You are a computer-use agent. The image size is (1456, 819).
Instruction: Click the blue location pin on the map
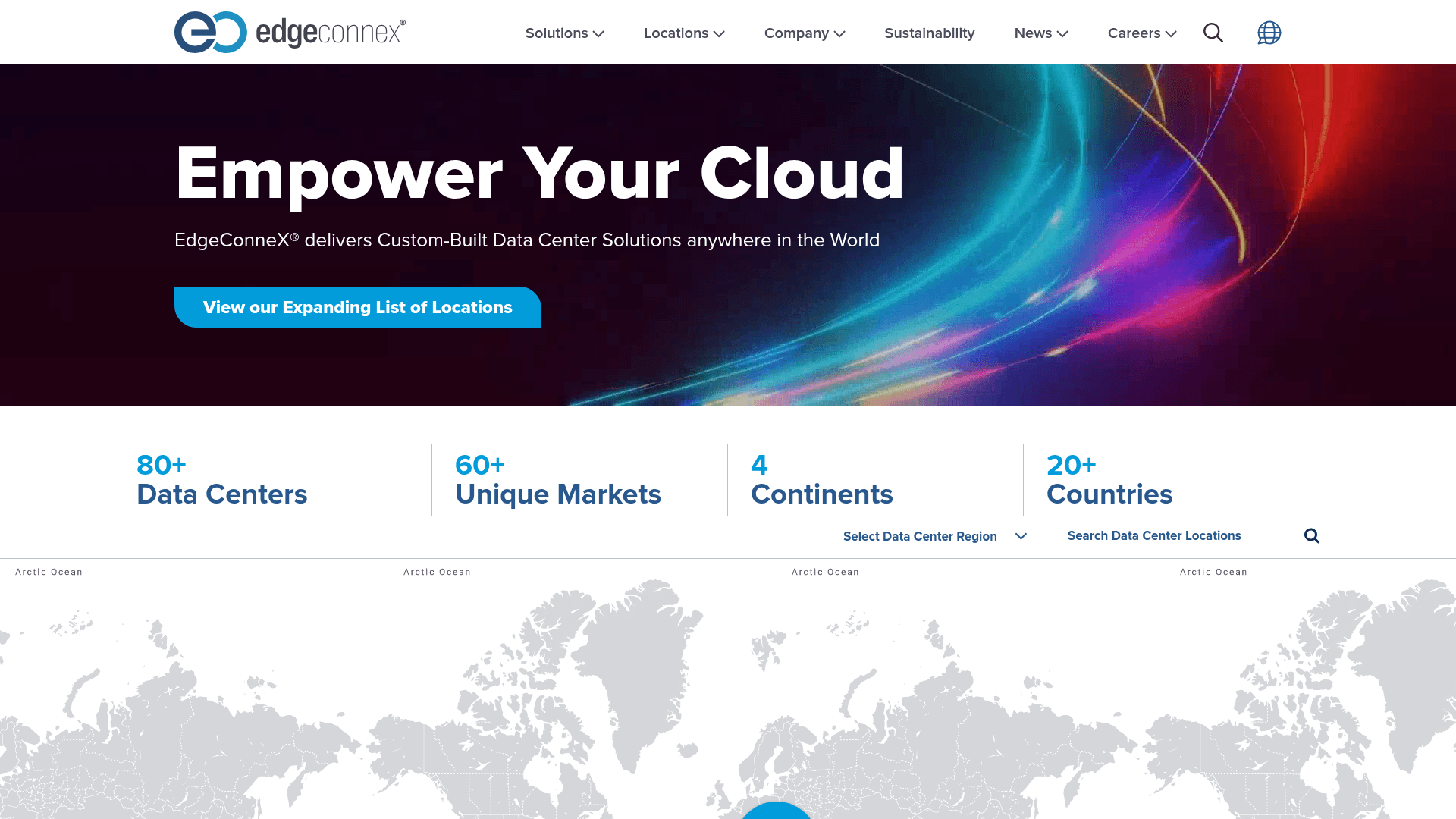(x=775, y=813)
